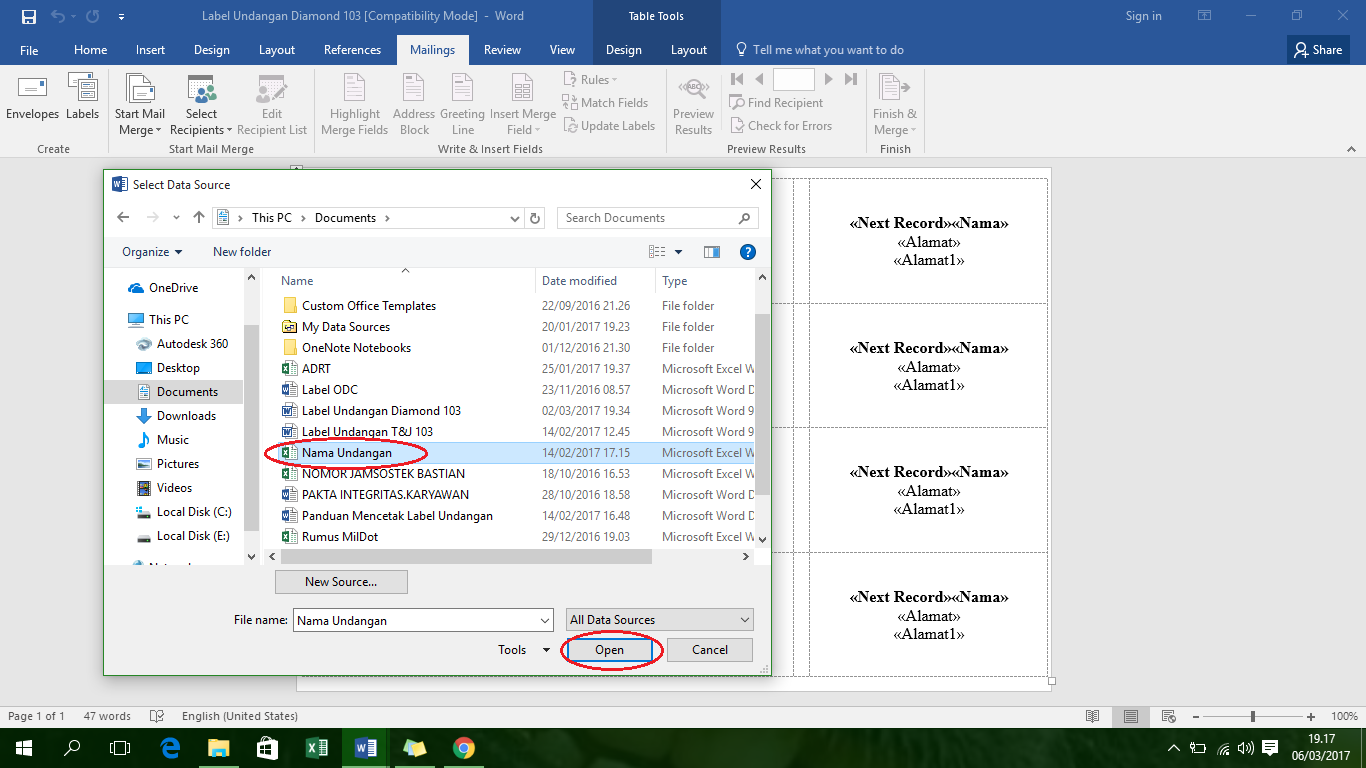Open File Explorer from the taskbar

click(x=218, y=747)
